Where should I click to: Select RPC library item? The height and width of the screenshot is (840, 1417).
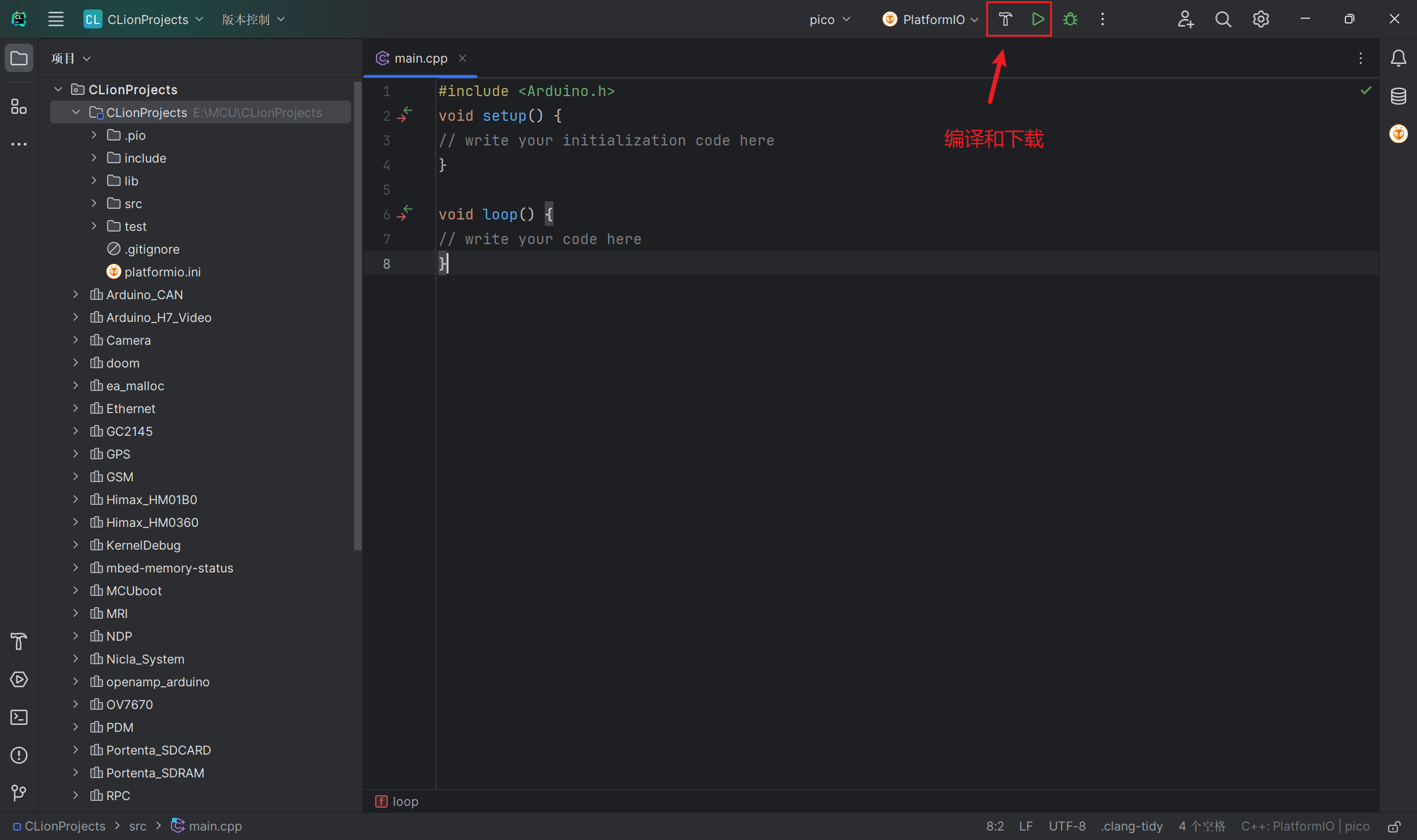pos(118,795)
